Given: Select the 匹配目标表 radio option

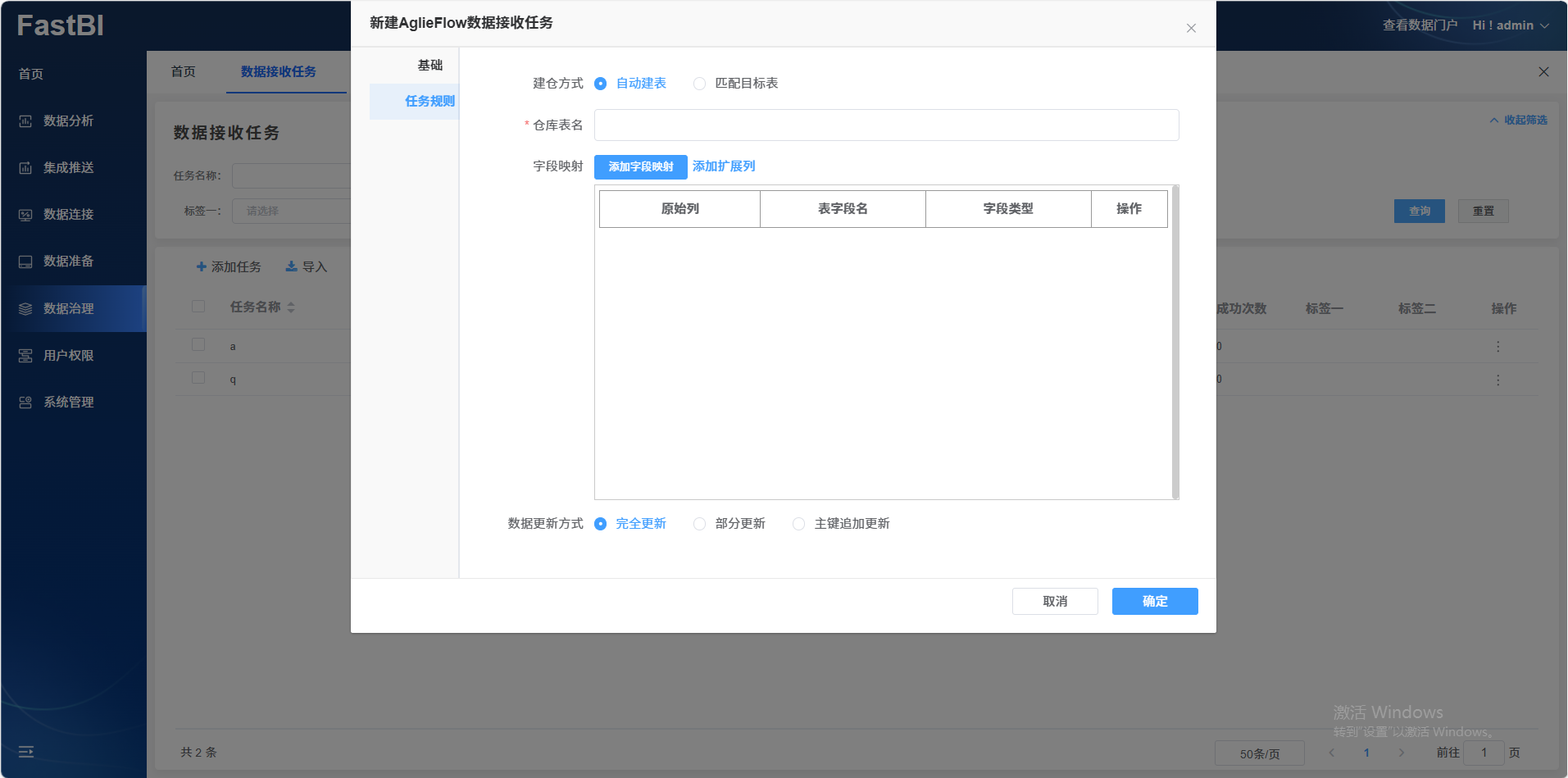Looking at the screenshot, I should coord(699,84).
